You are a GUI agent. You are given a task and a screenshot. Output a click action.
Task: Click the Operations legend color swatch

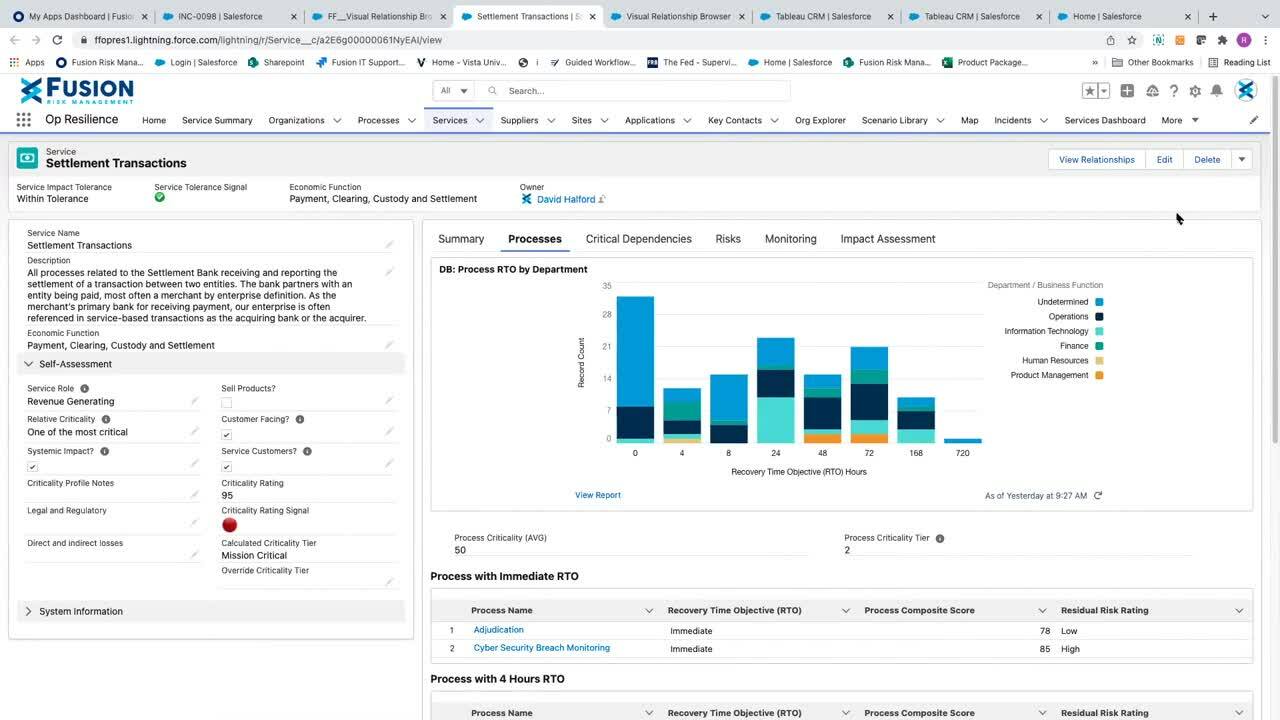(1099, 317)
